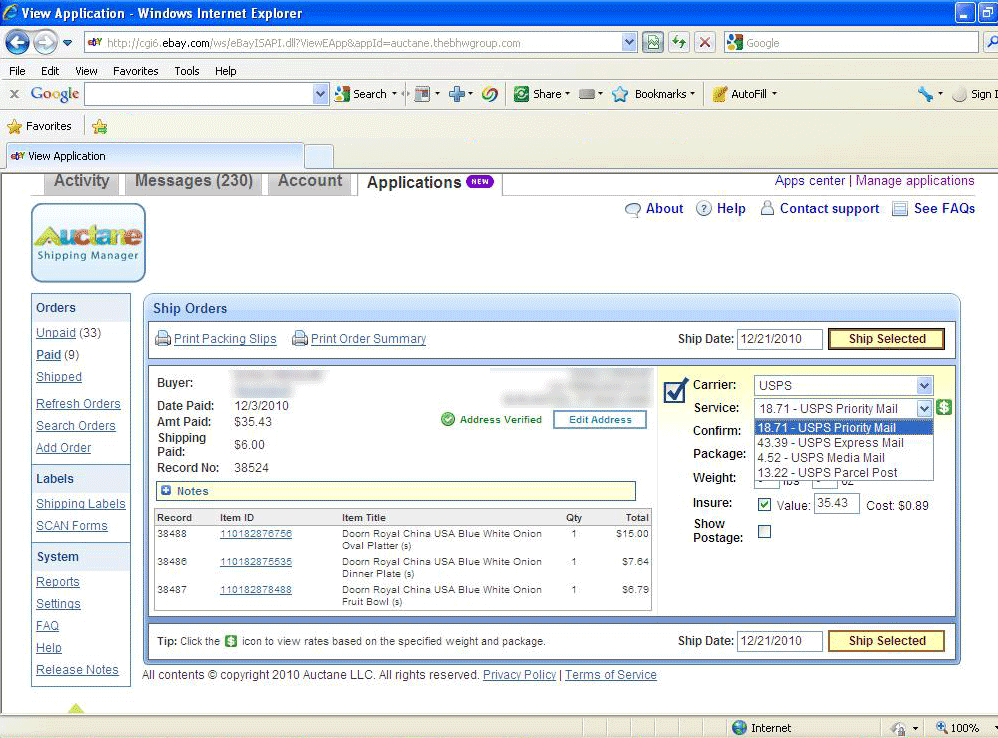Click the See FAQs document icon
The height and width of the screenshot is (738, 998).
[x=900, y=209]
